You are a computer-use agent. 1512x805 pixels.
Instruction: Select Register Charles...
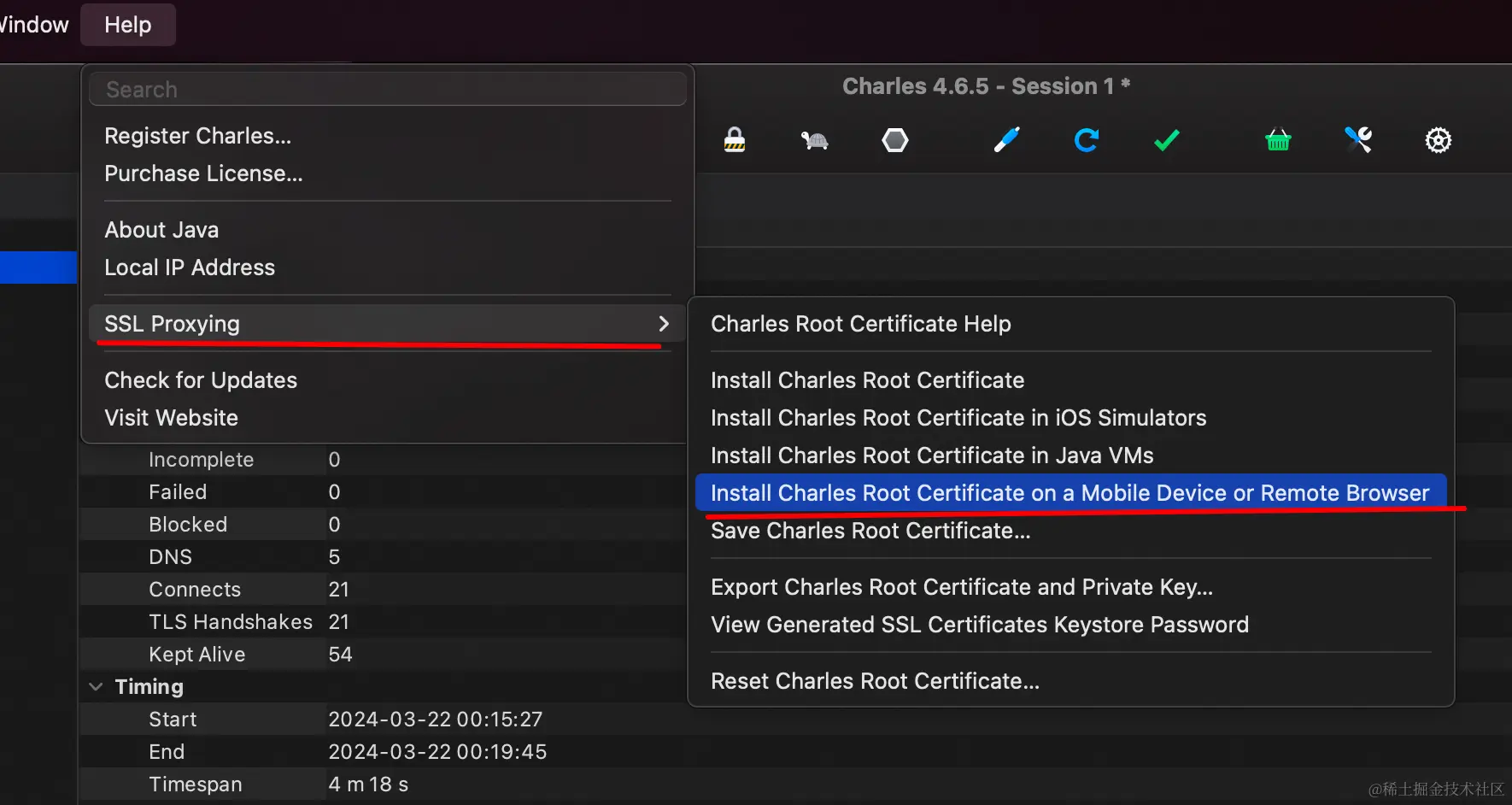(x=388, y=136)
